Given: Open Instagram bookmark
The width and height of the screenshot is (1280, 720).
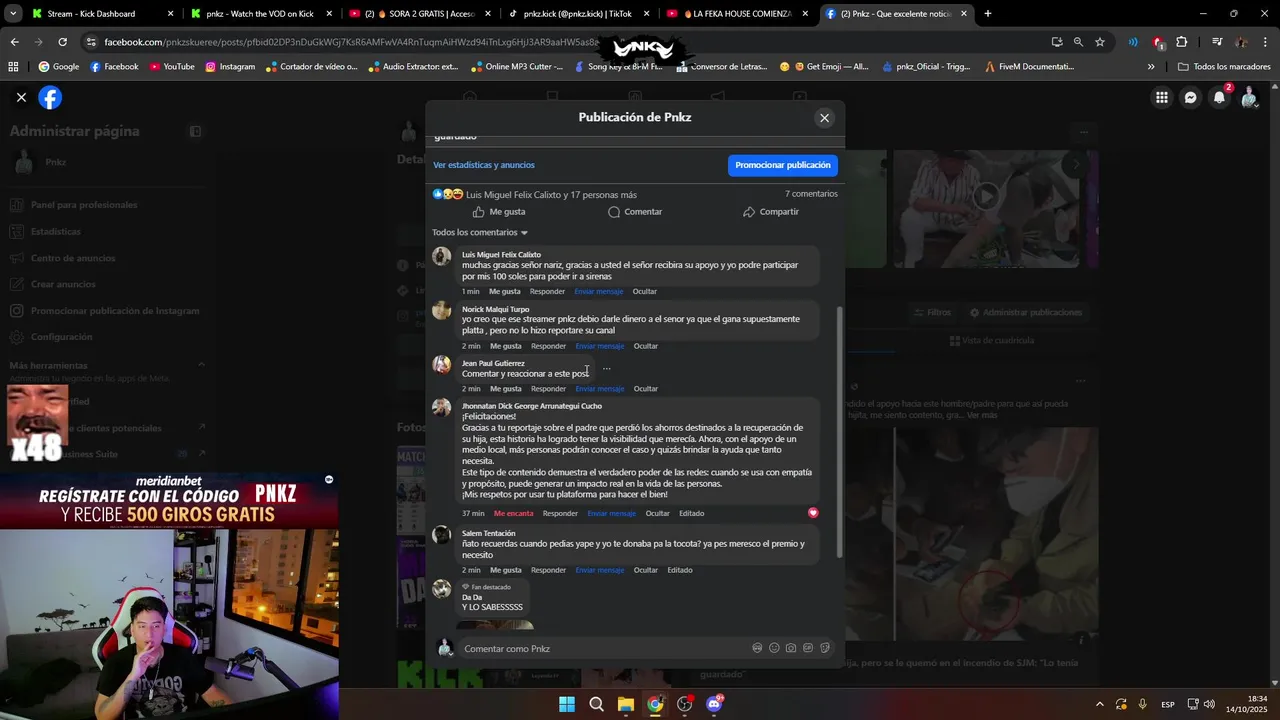Looking at the screenshot, I should pos(230,67).
